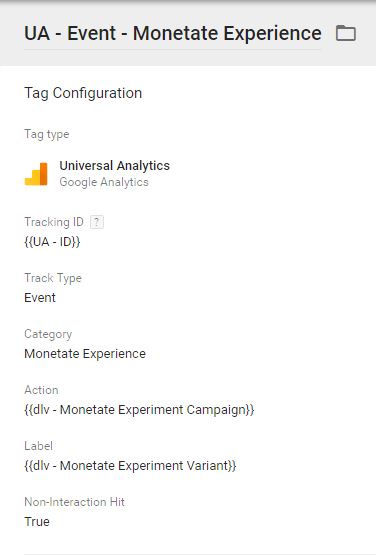Viewport: 376px width, 555px height.
Task: Click the Label variable Monetate Experiment Variant
Action: pyautogui.click(x=130, y=465)
